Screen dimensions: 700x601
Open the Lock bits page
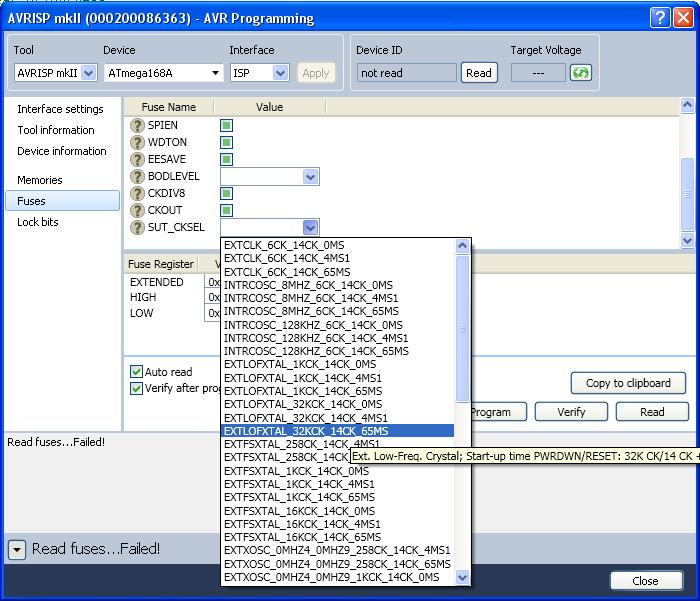click(x=38, y=222)
